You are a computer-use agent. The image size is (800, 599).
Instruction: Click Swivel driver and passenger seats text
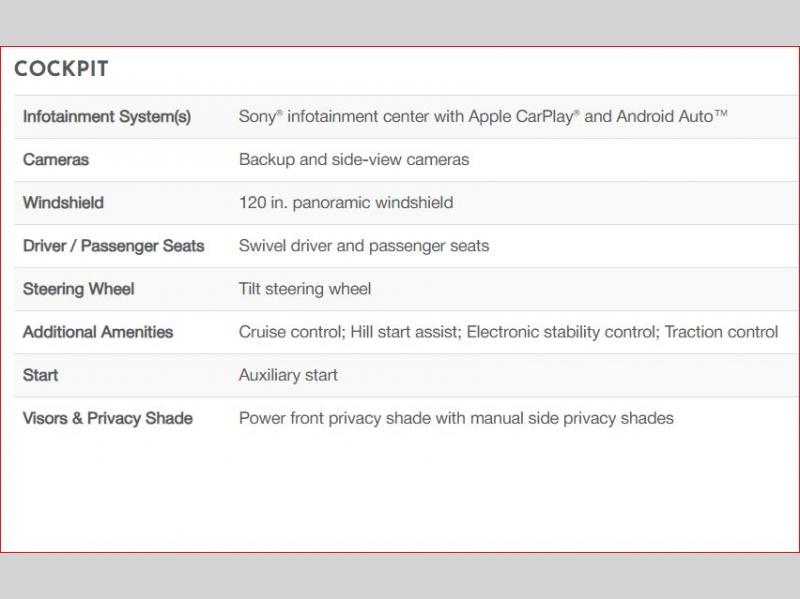(364, 246)
